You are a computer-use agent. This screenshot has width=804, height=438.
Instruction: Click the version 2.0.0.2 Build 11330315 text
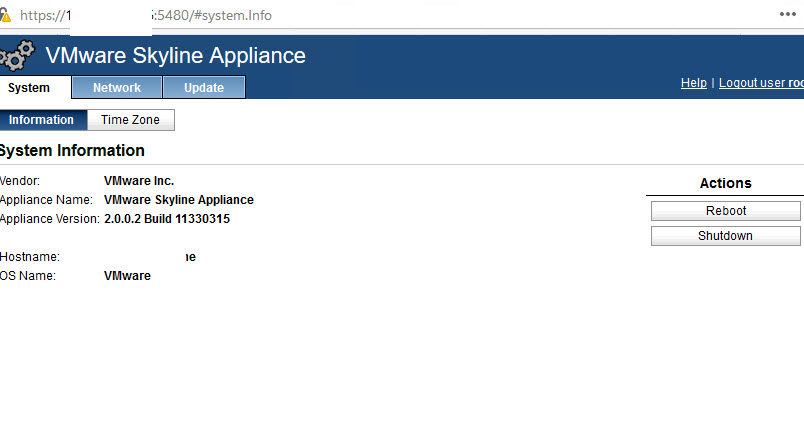tap(167, 218)
